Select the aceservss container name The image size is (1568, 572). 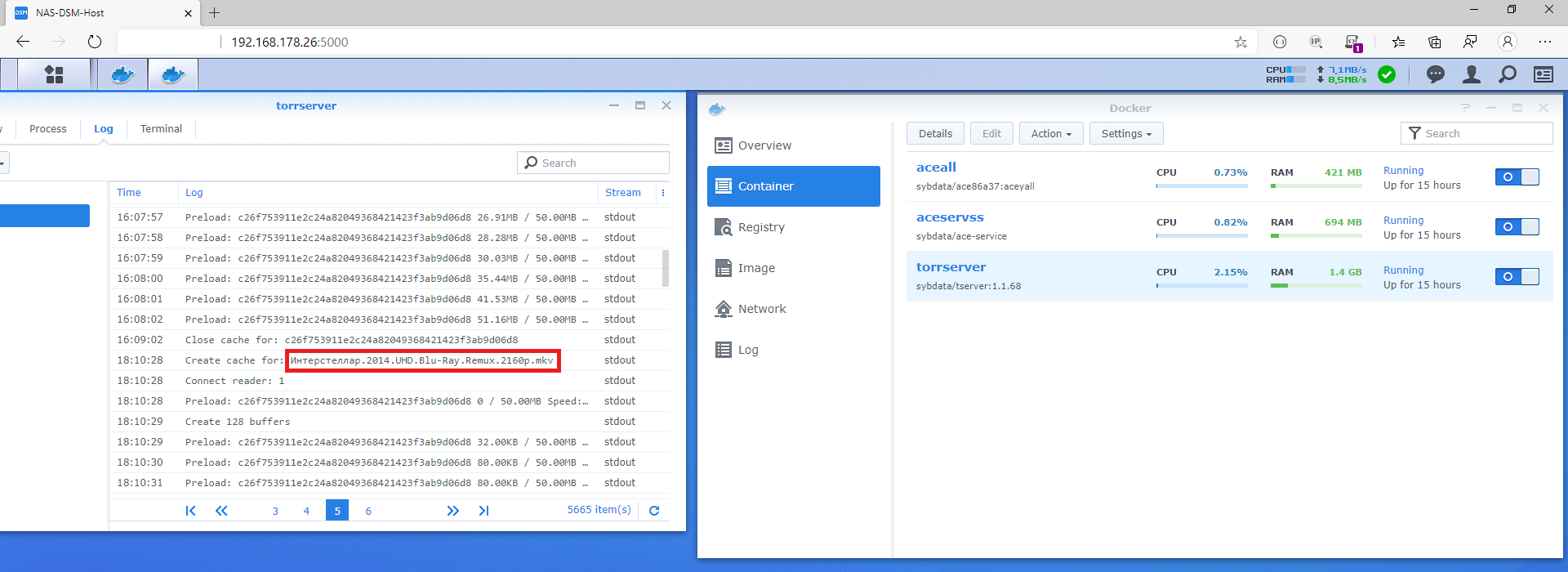click(x=950, y=217)
